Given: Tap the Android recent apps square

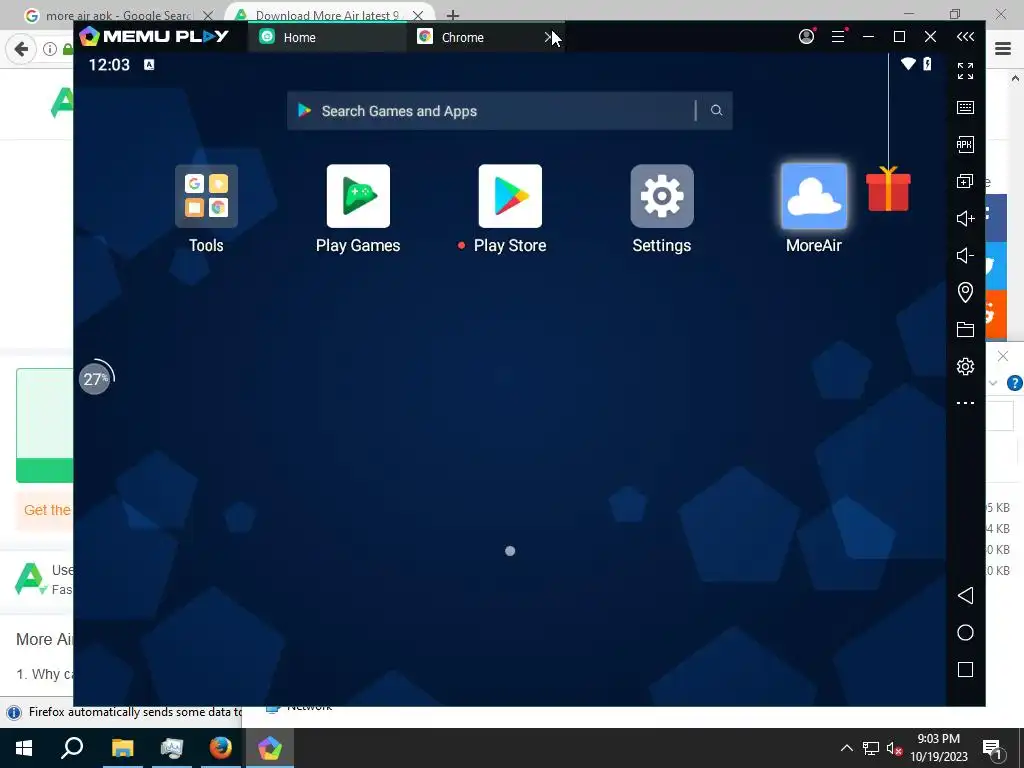Looking at the screenshot, I should [965, 669].
